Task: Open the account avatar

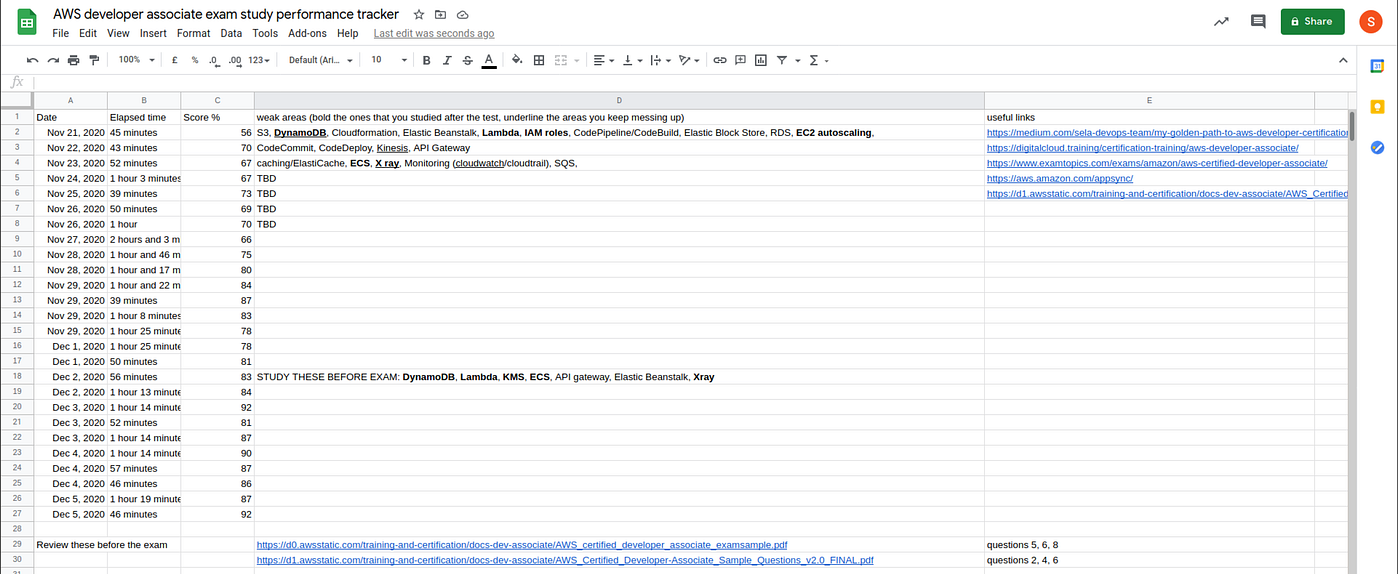Action: click(x=1372, y=21)
